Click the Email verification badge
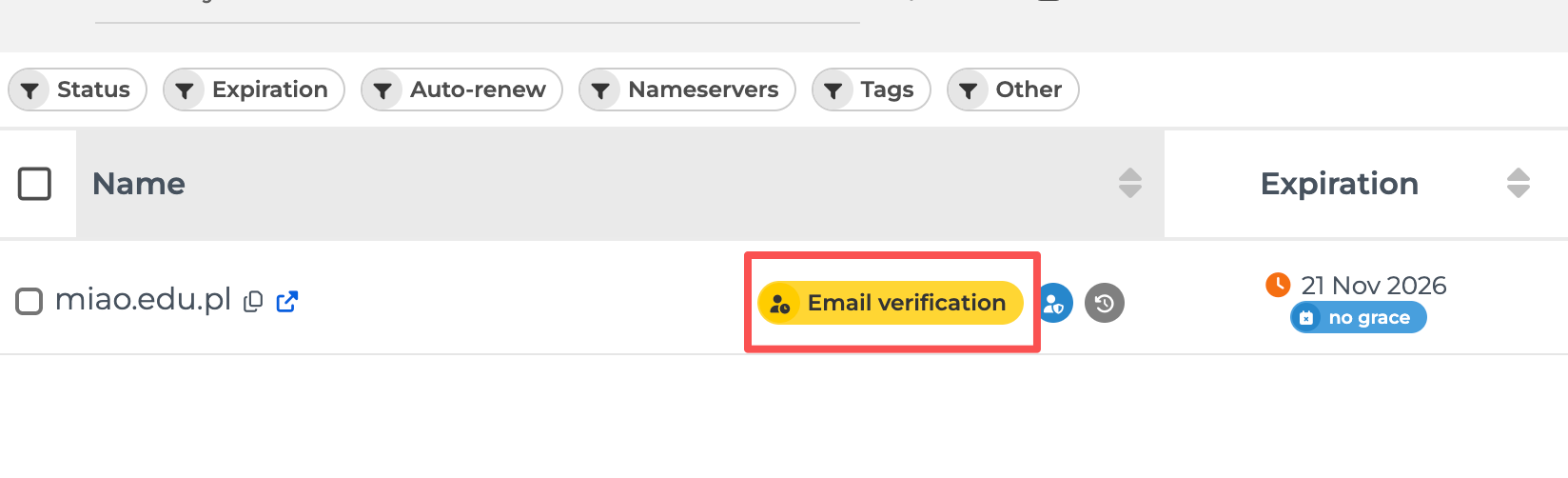The image size is (1568, 478). (x=891, y=303)
